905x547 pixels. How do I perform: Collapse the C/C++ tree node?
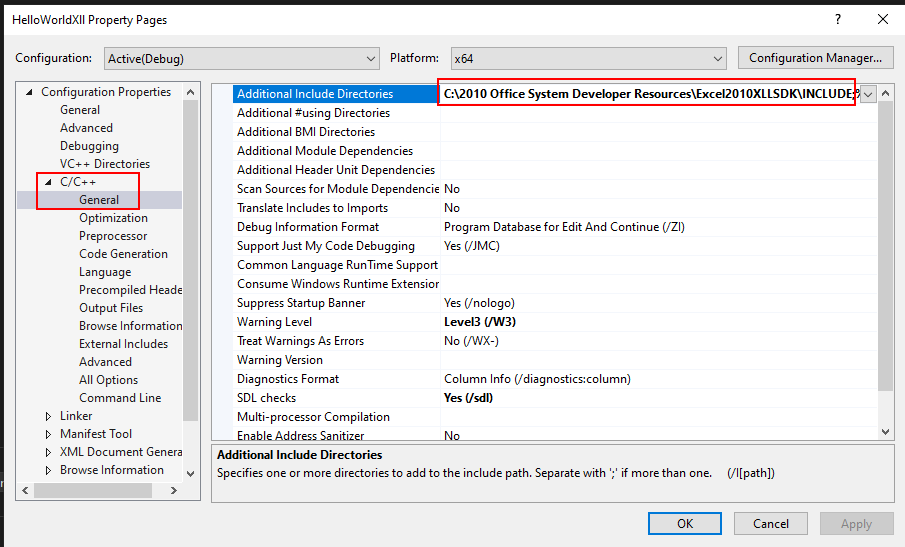48,182
